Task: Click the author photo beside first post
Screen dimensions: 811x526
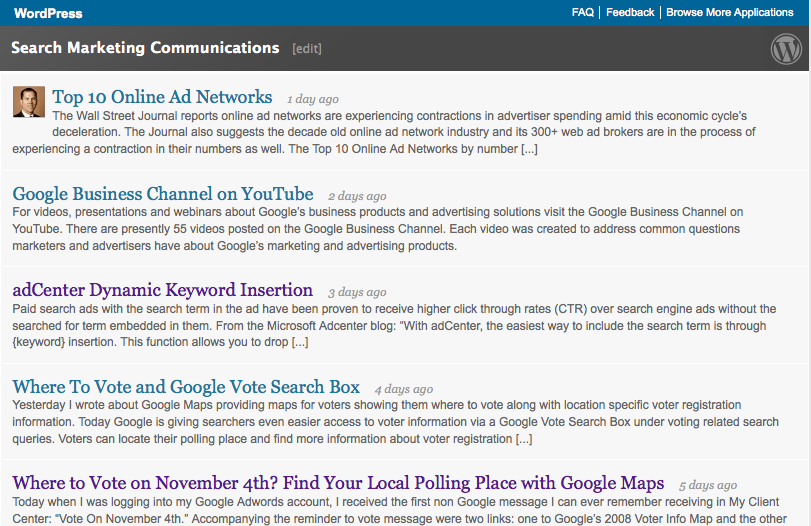Action: tap(28, 101)
